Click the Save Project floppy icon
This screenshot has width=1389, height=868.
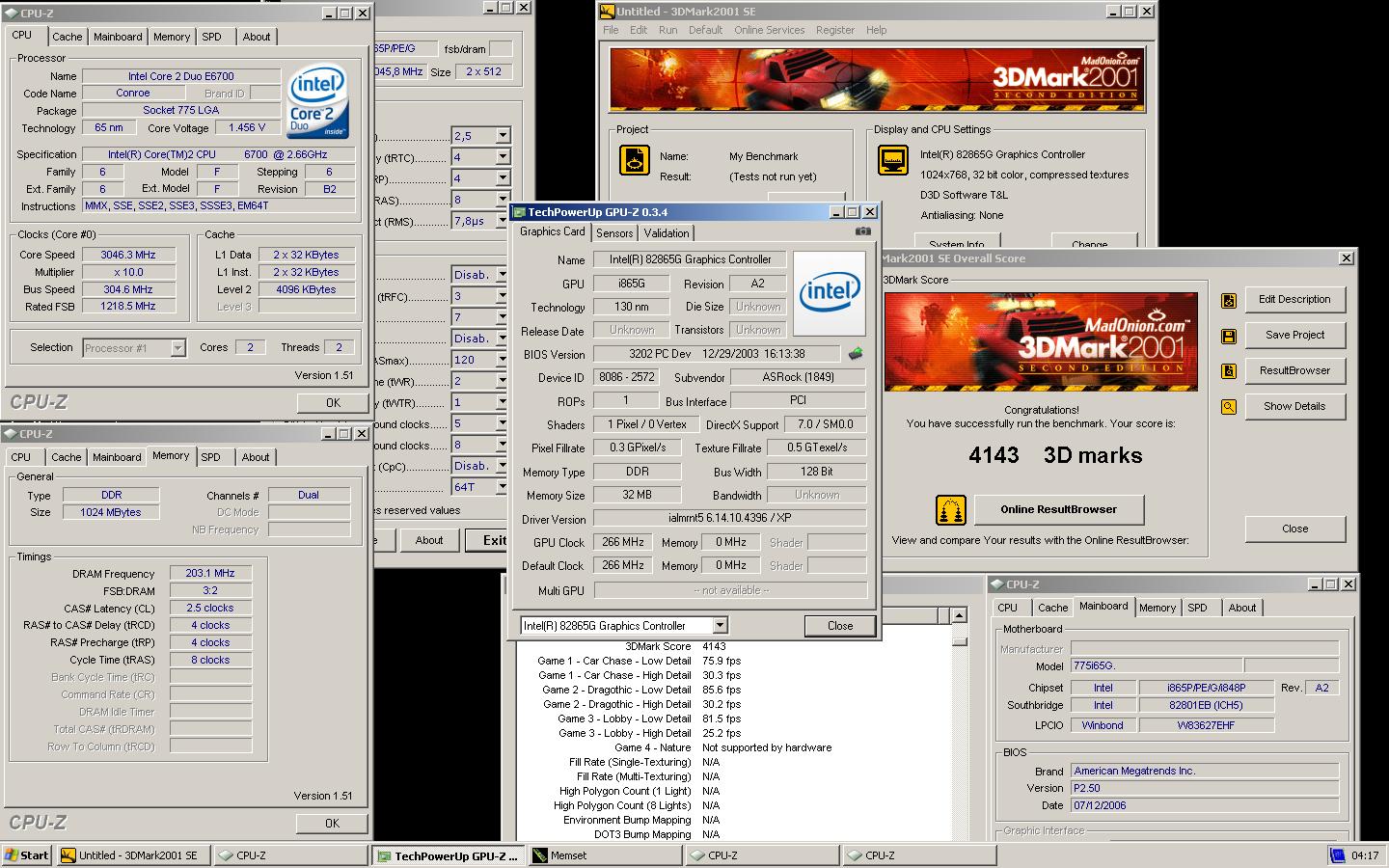pyautogui.click(x=1229, y=336)
